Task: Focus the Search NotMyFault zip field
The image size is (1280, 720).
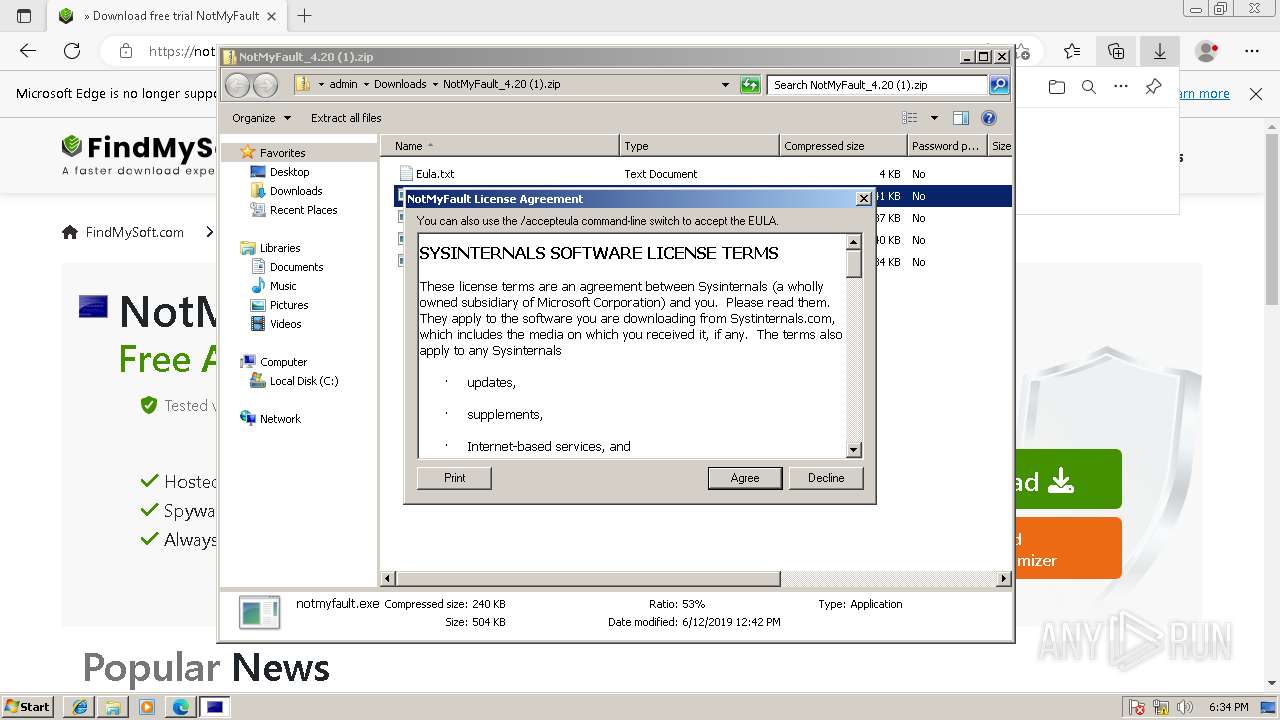Action: [x=878, y=85]
